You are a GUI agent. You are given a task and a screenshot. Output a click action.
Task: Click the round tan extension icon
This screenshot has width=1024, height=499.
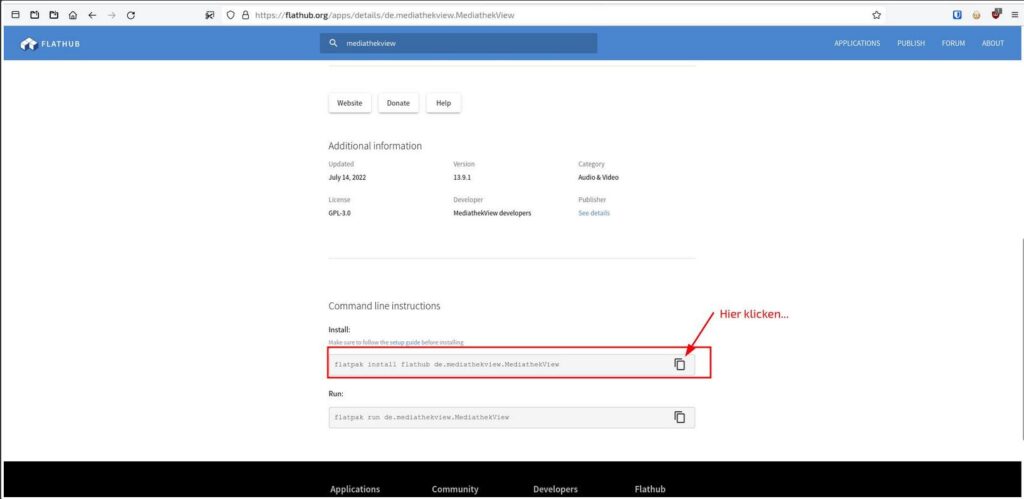[x=976, y=14]
